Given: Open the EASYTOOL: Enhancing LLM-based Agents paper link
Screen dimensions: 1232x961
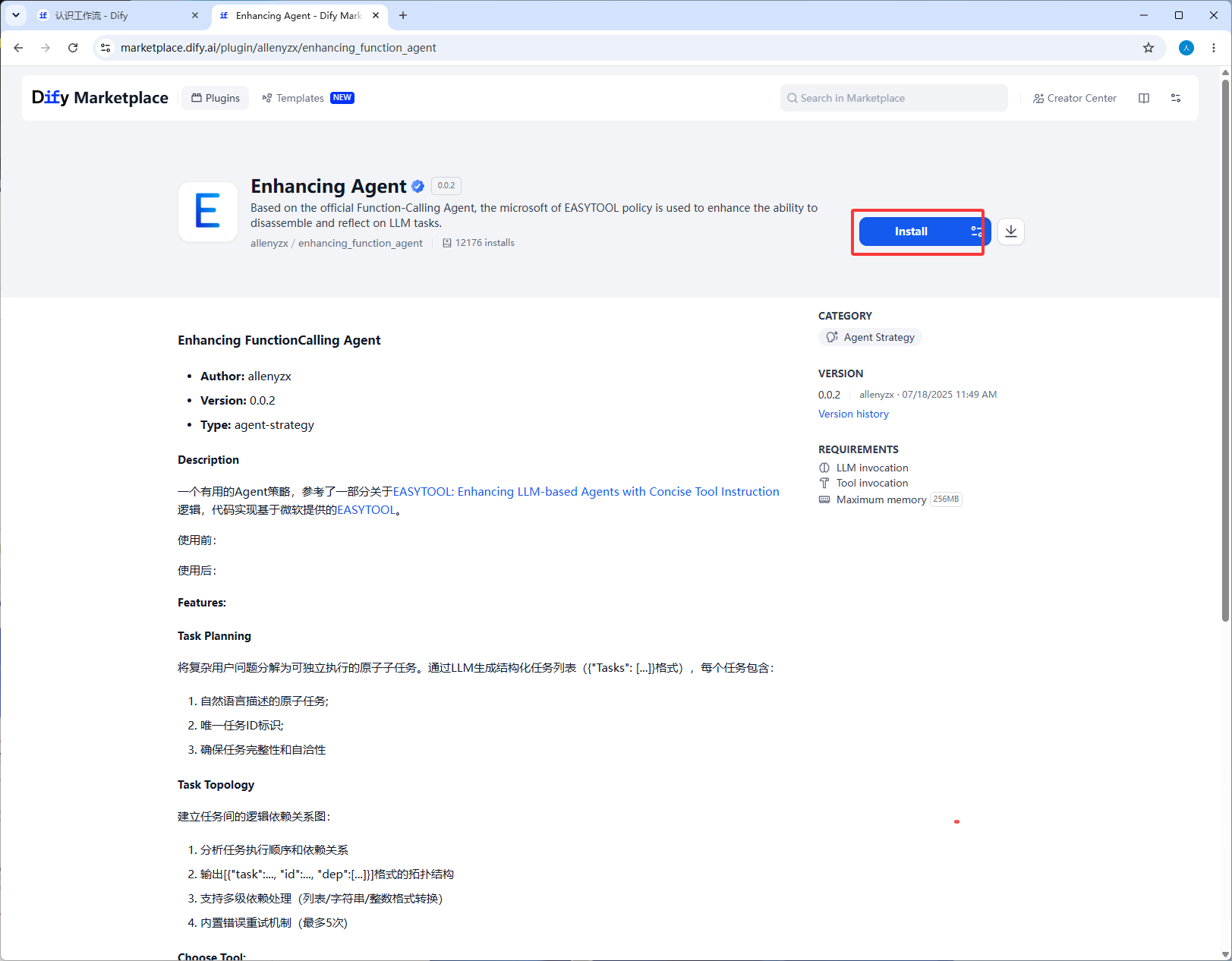Looking at the screenshot, I should pos(586,491).
